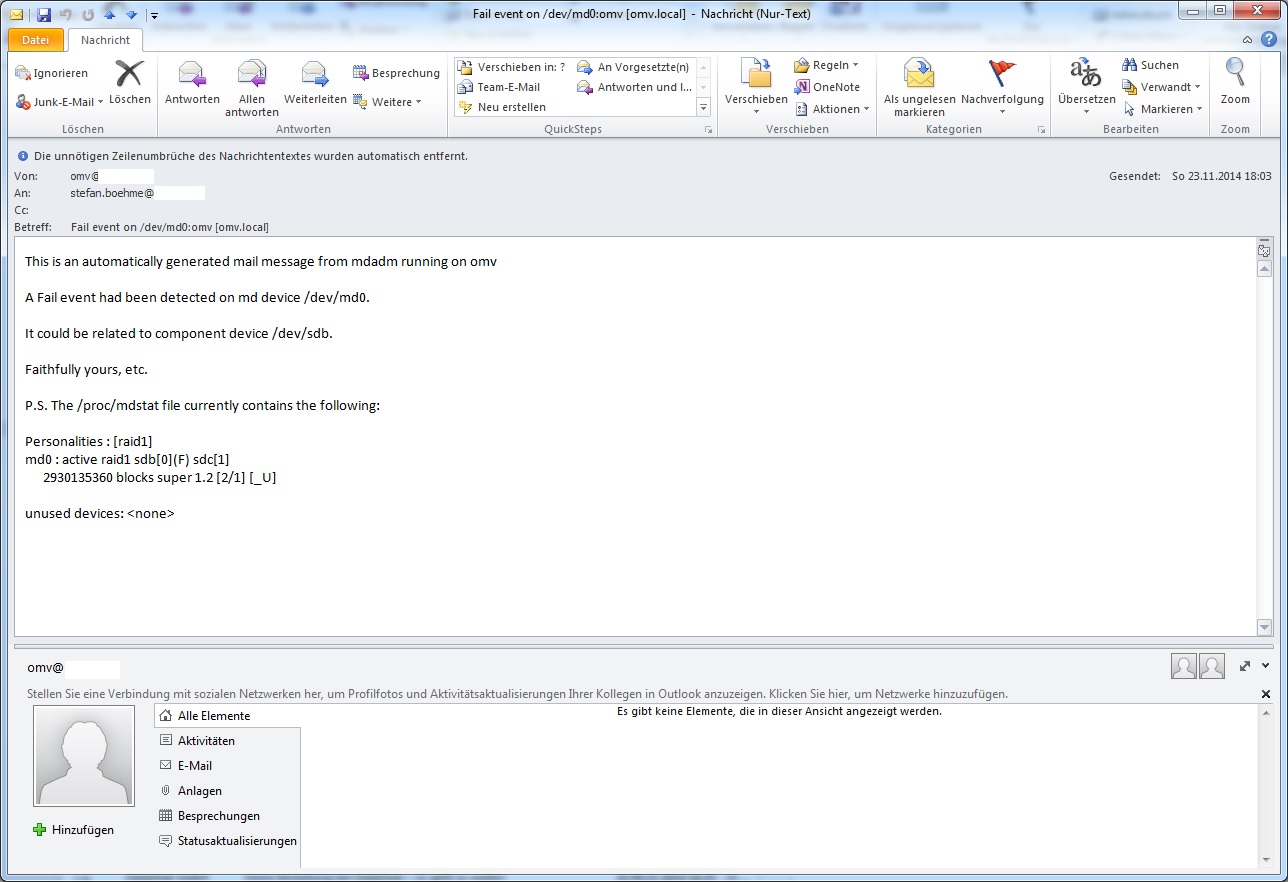Reply using the Antworten button

pyautogui.click(x=192, y=82)
